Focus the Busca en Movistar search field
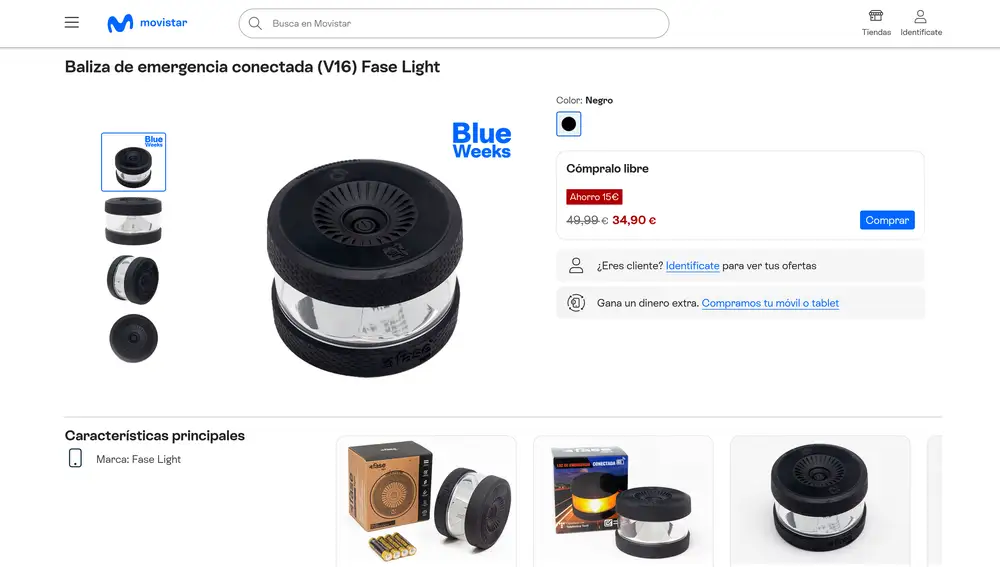 [454, 24]
